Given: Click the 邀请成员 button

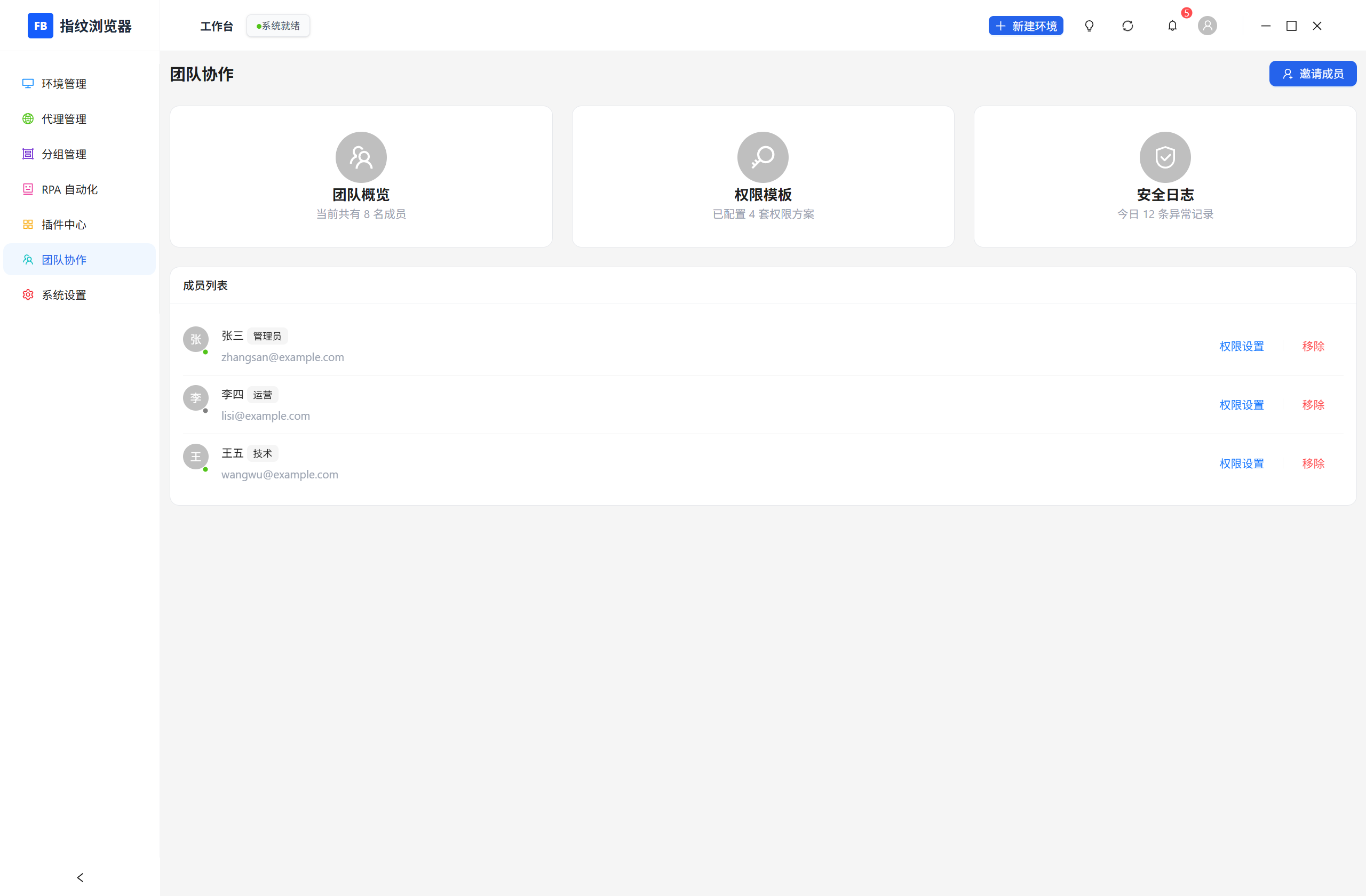Looking at the screenshot, I should pyautogui.click(x=1313, y=74).
